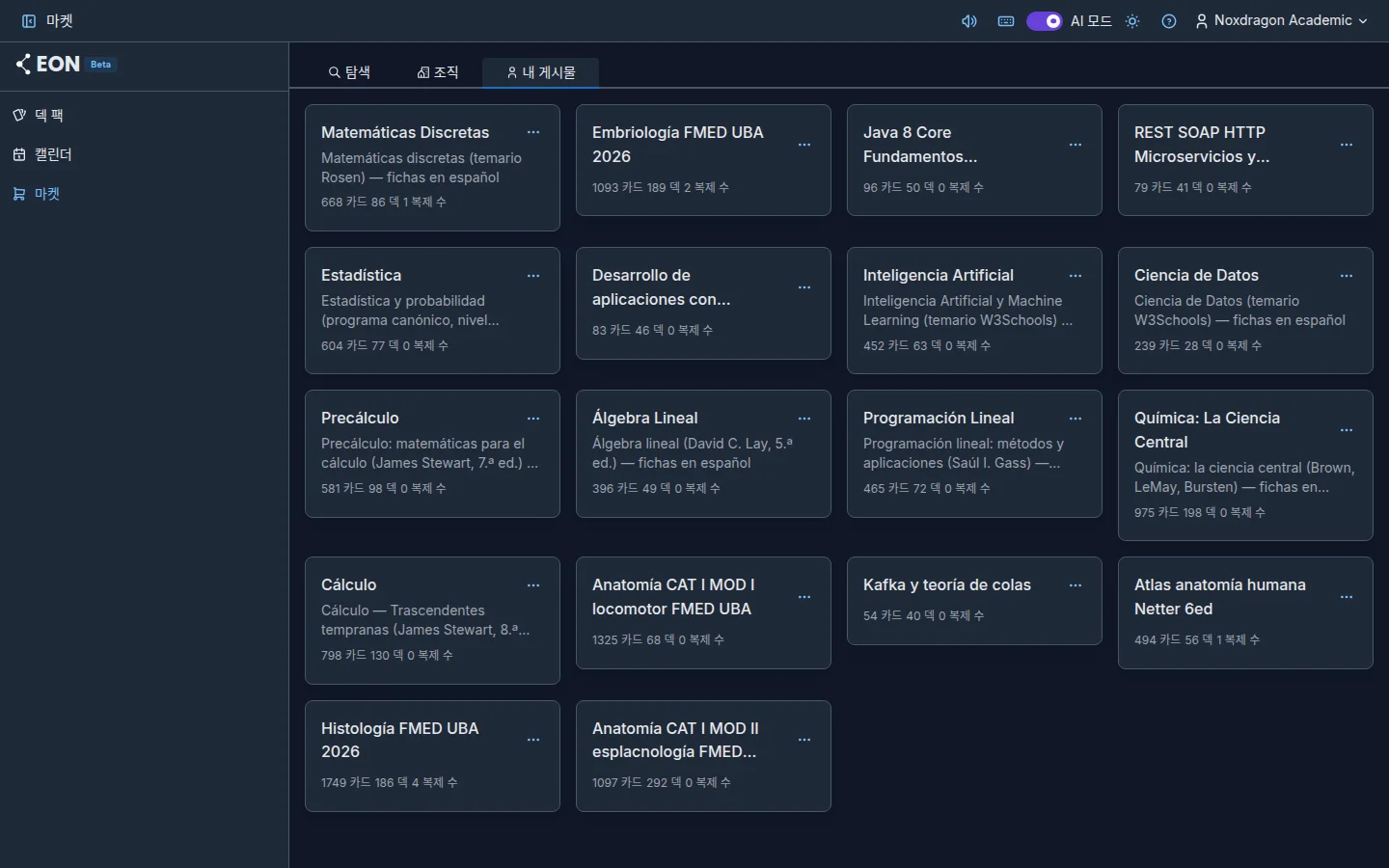Open options menu for REST SOAP HTTP Microservicios
The image size is (1389, 868).
click(1347, 145)
